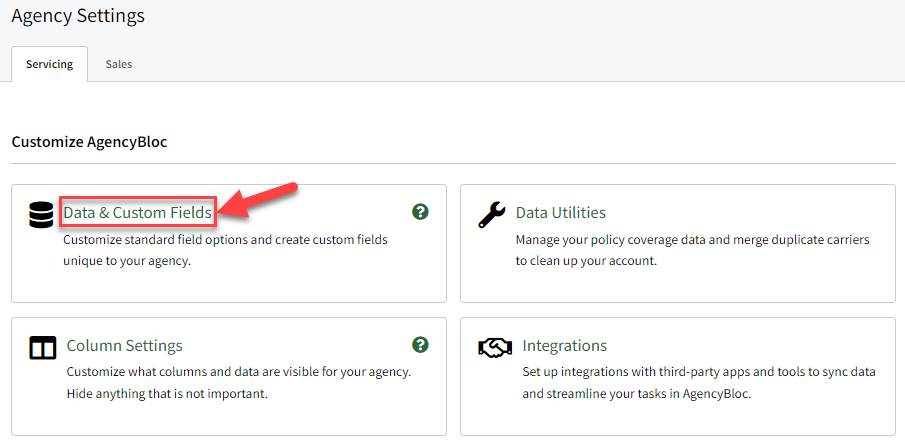Open help for Column Settings
905x448 pixels.
click(420, 345)
